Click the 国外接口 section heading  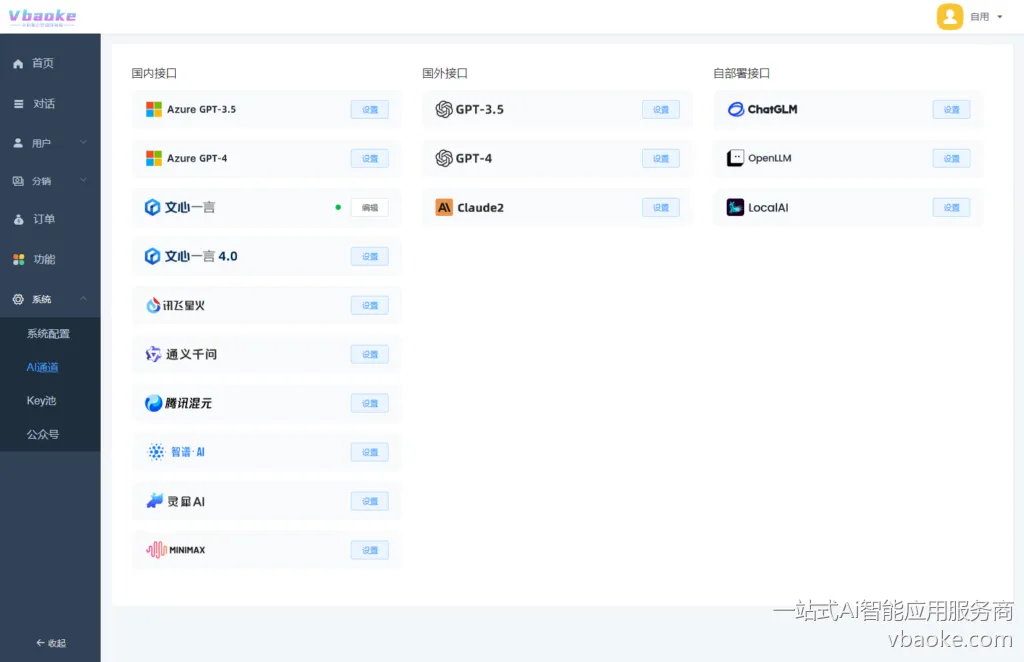445,73
